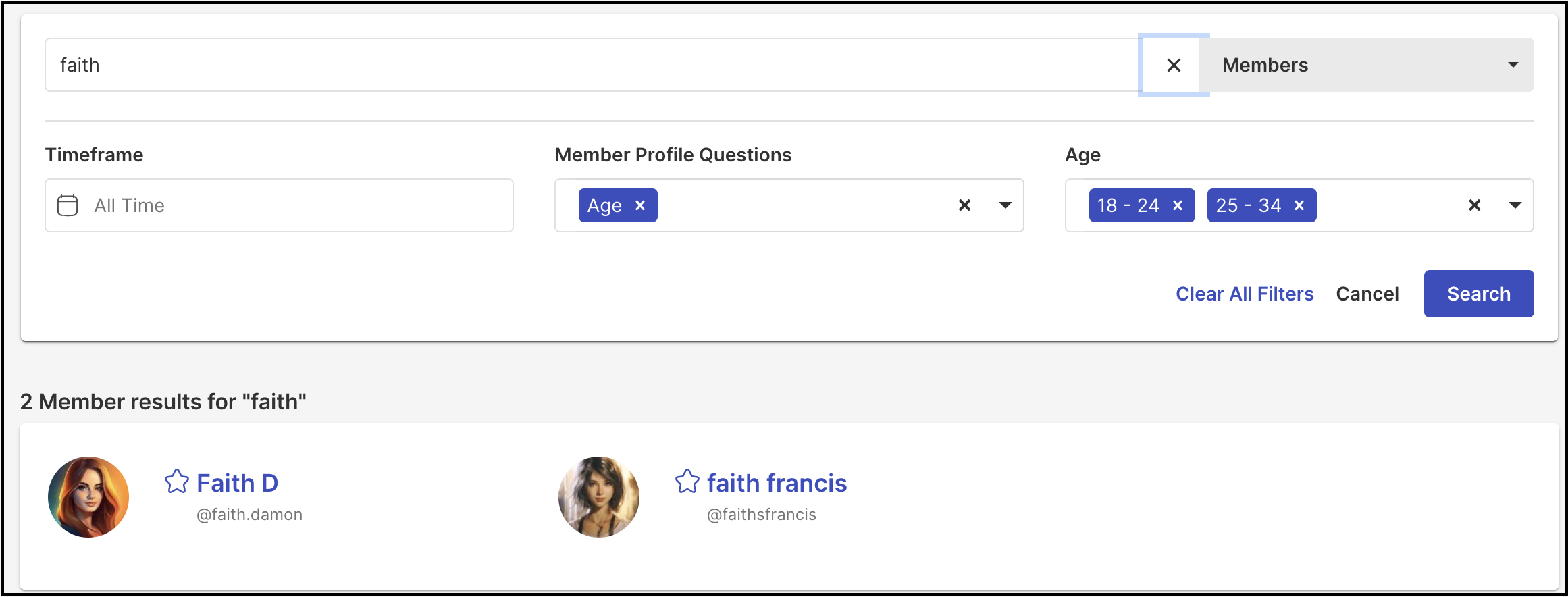
Task: Star the faith francis member
Action: [687, 482]
